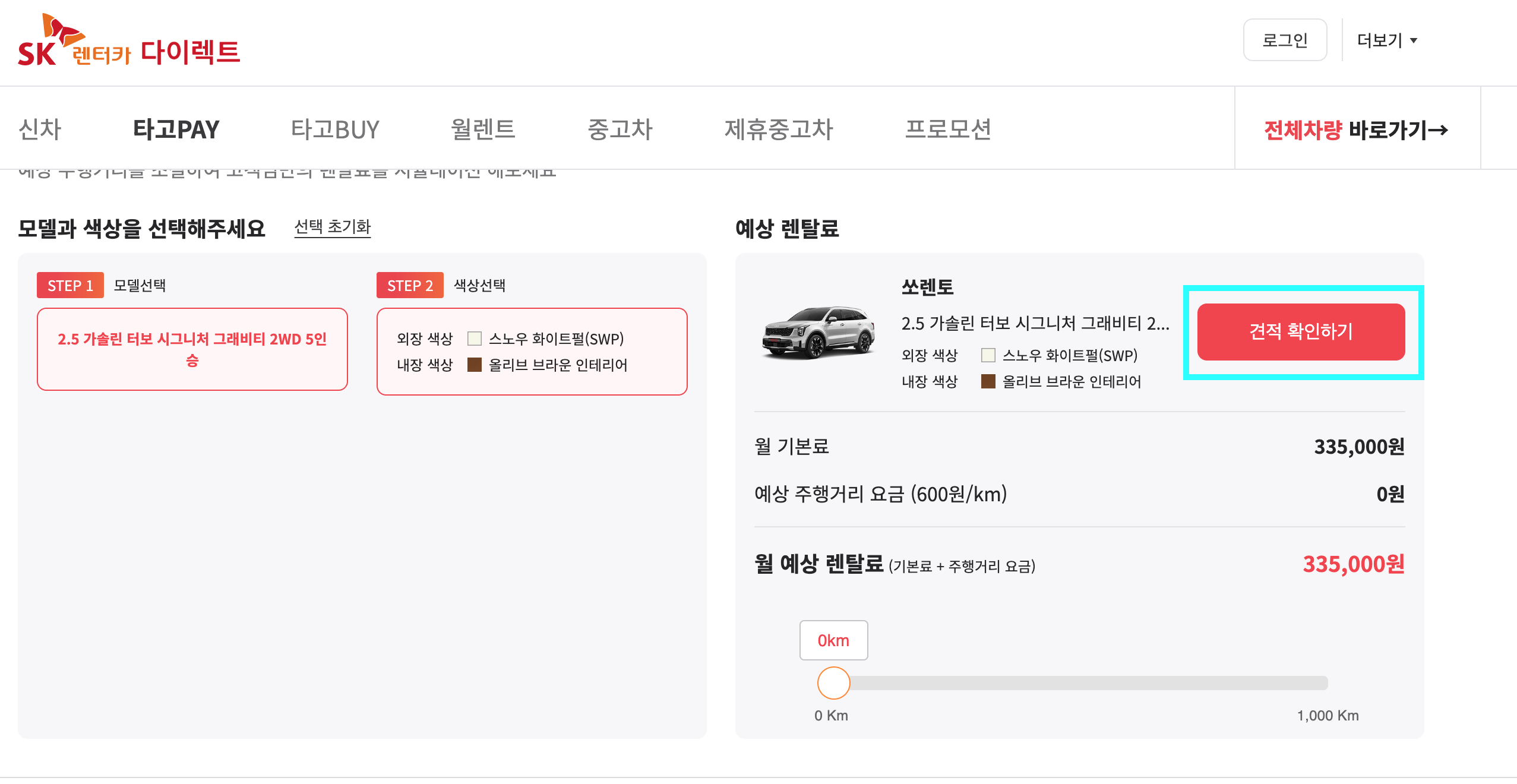Expand the 더보기 dropdown menu

(1387, 40)
